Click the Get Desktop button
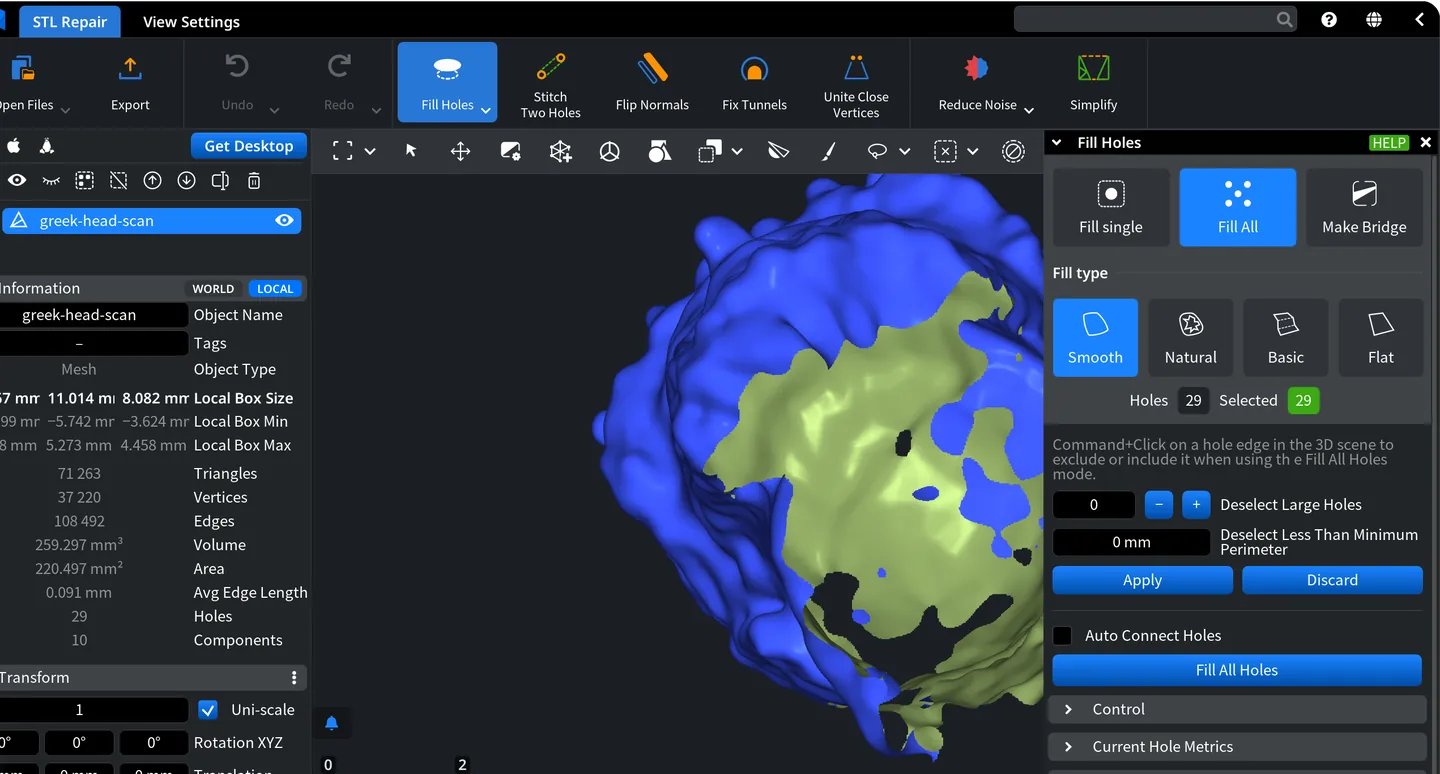The height and width of the screenshot is (774, 1440). [248, 146]
